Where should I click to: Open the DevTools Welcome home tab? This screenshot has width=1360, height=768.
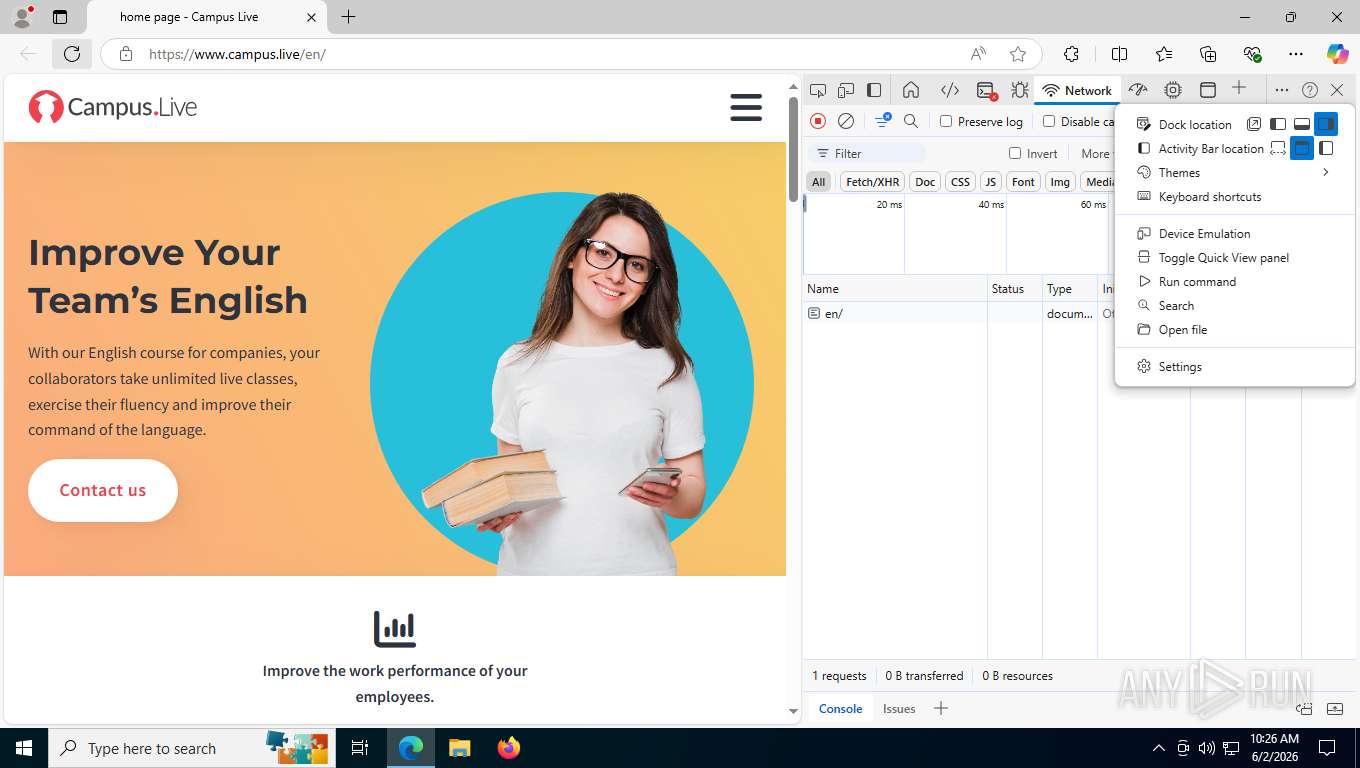(911, 90)
